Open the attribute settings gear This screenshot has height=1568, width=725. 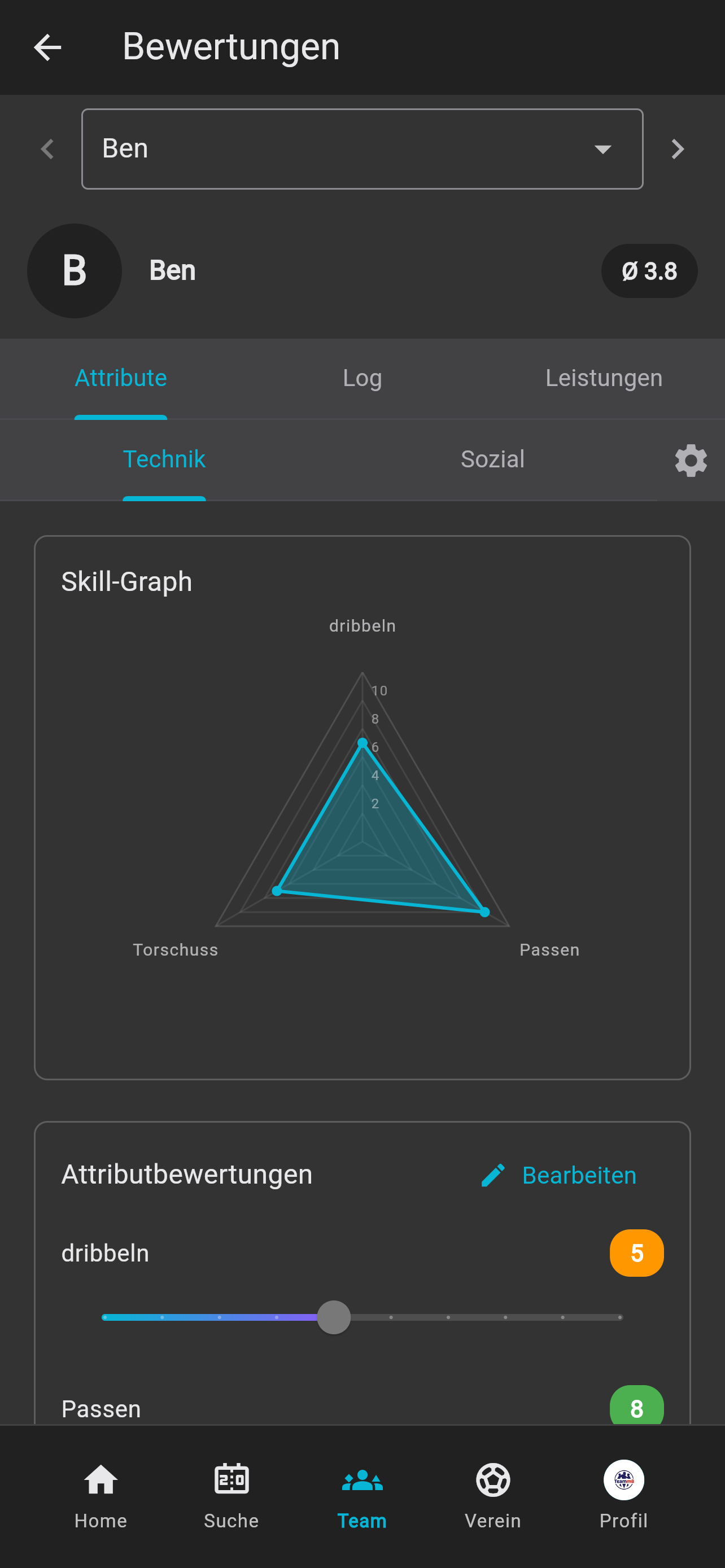pyautogui.click(x=691, y=460)
